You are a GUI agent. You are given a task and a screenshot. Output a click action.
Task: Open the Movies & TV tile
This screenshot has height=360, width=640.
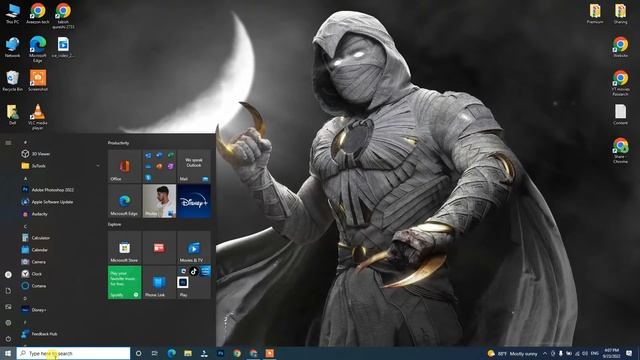point(194,248)
